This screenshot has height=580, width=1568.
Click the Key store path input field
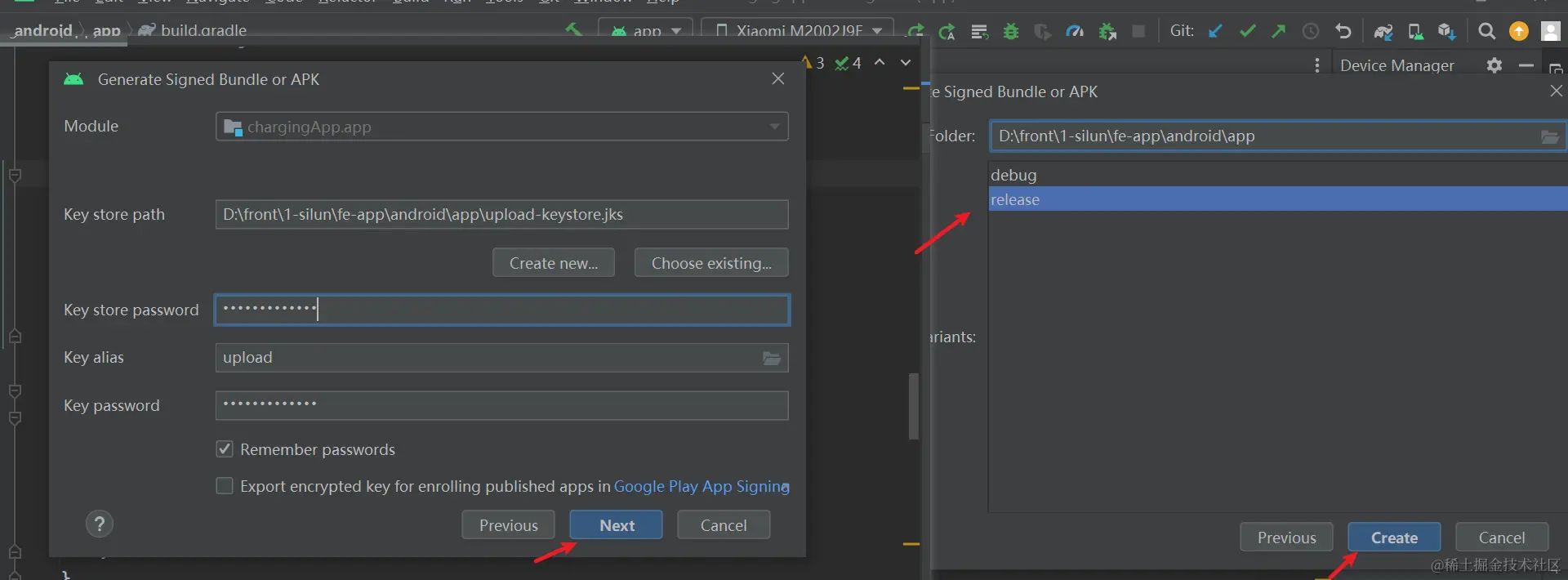501,214
